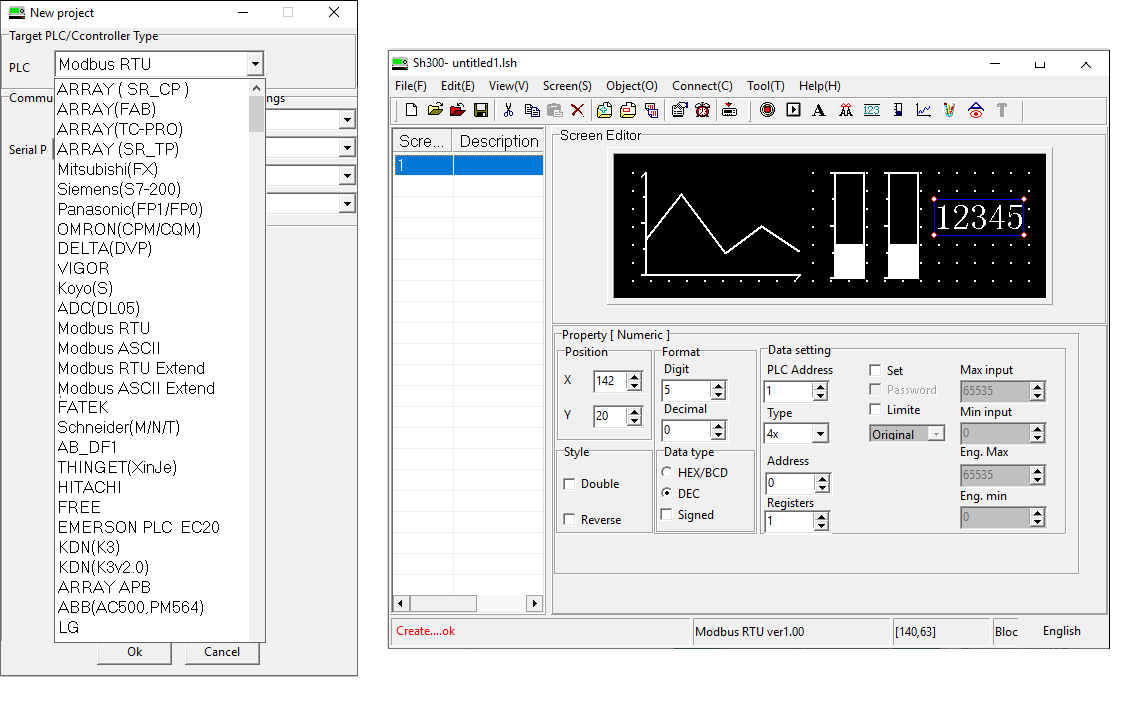Image resolution: width=1136 pixels, height=702 pixels.
Task: Open the Connect(C) menu
Action: click(x=702, y=85)
